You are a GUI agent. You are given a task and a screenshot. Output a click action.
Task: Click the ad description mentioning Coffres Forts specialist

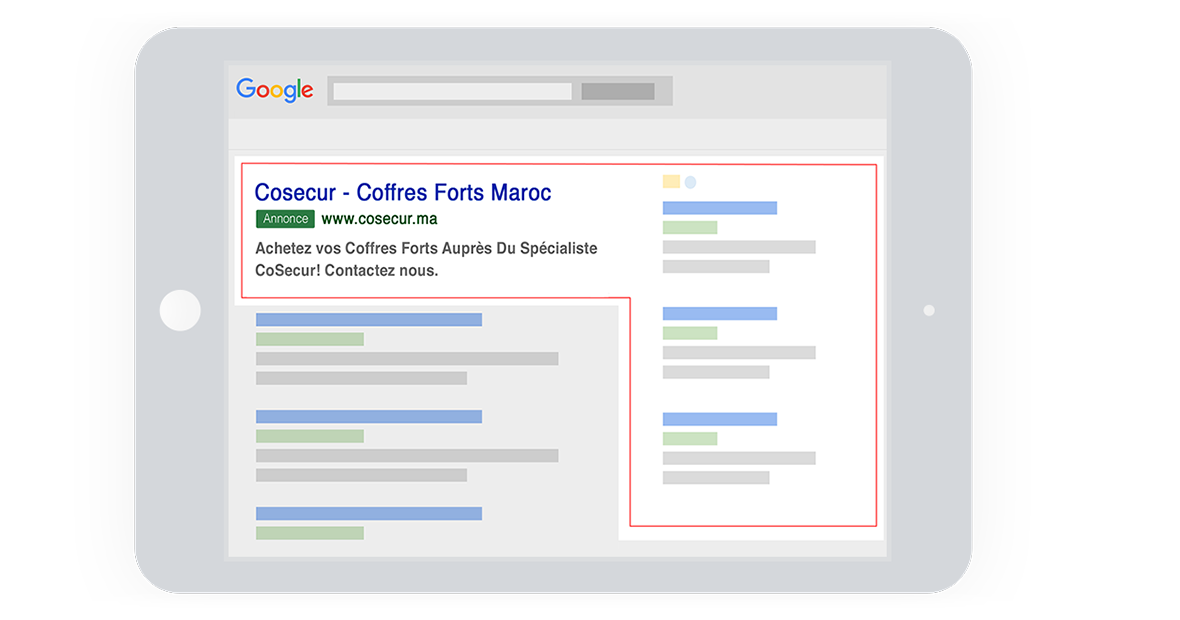pos(426,259)
